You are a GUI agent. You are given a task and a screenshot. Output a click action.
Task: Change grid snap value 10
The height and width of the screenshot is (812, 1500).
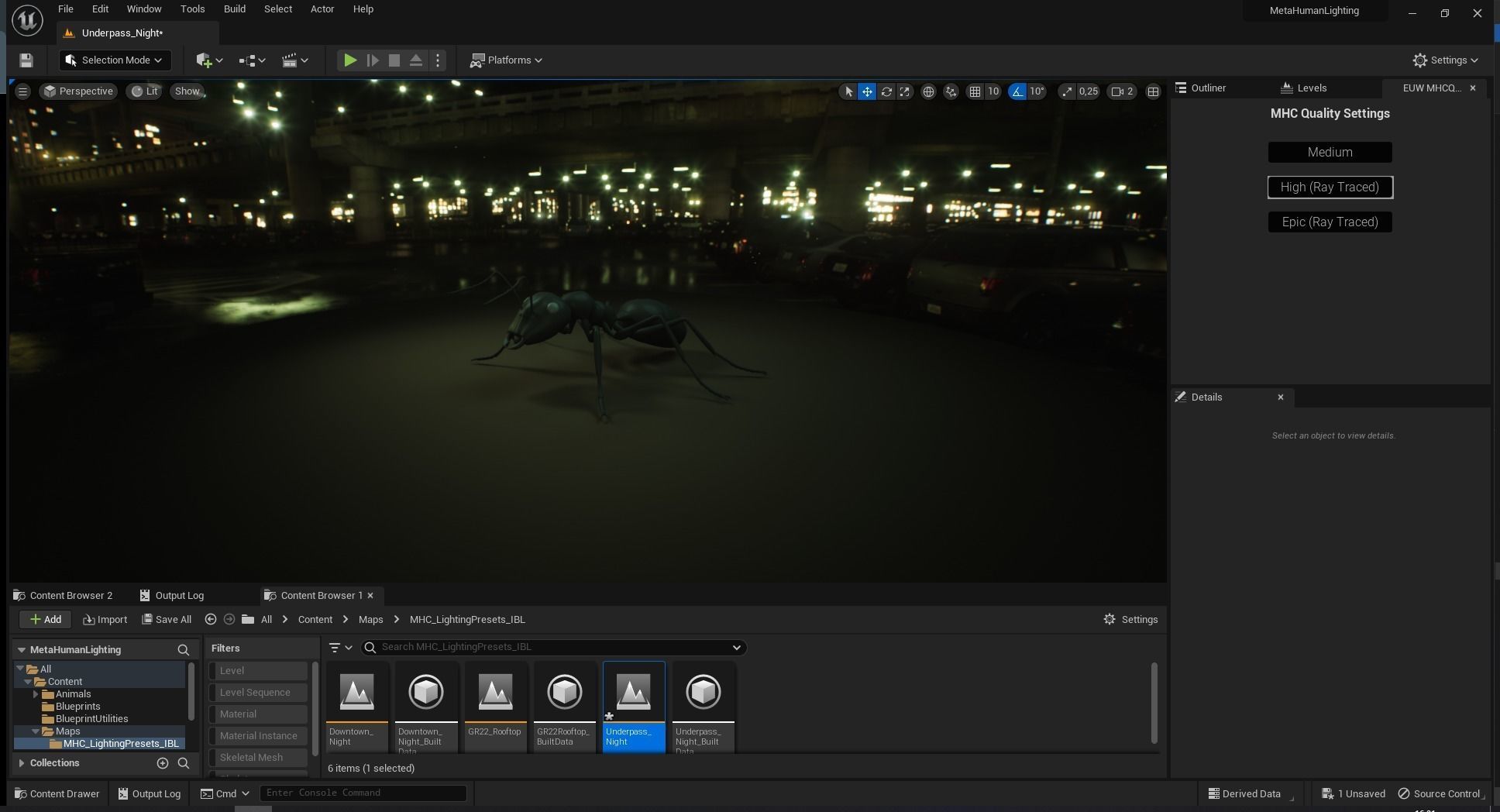(x=993, y=91)
